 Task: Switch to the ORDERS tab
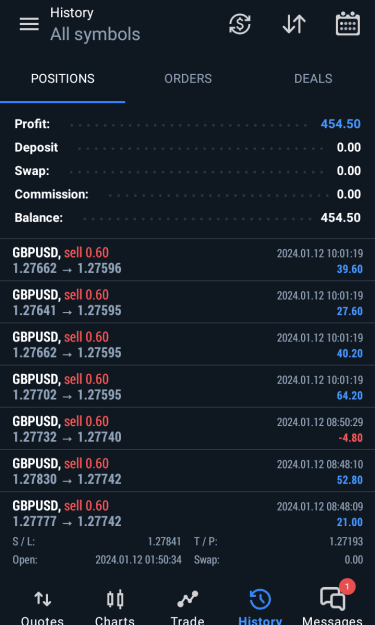pyautogui.click(x=188, y=79)
